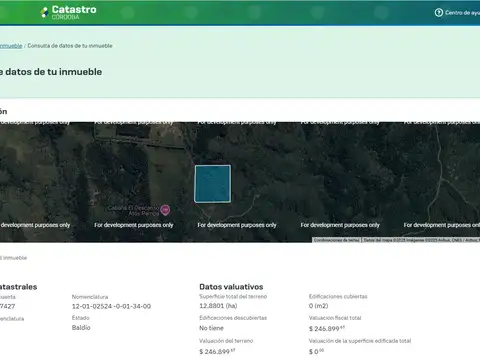480x360 pixels.
Task: Click the 'Edificaciones cubiertas' label
Action: [x=338, y=296]
